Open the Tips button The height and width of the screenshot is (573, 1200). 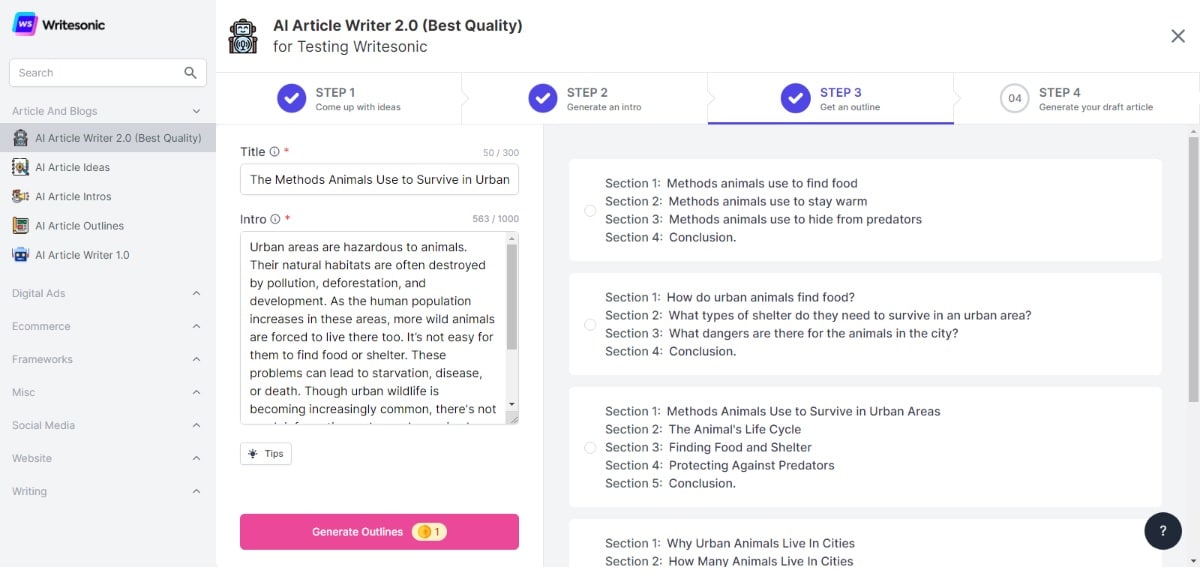coord(266,454)
